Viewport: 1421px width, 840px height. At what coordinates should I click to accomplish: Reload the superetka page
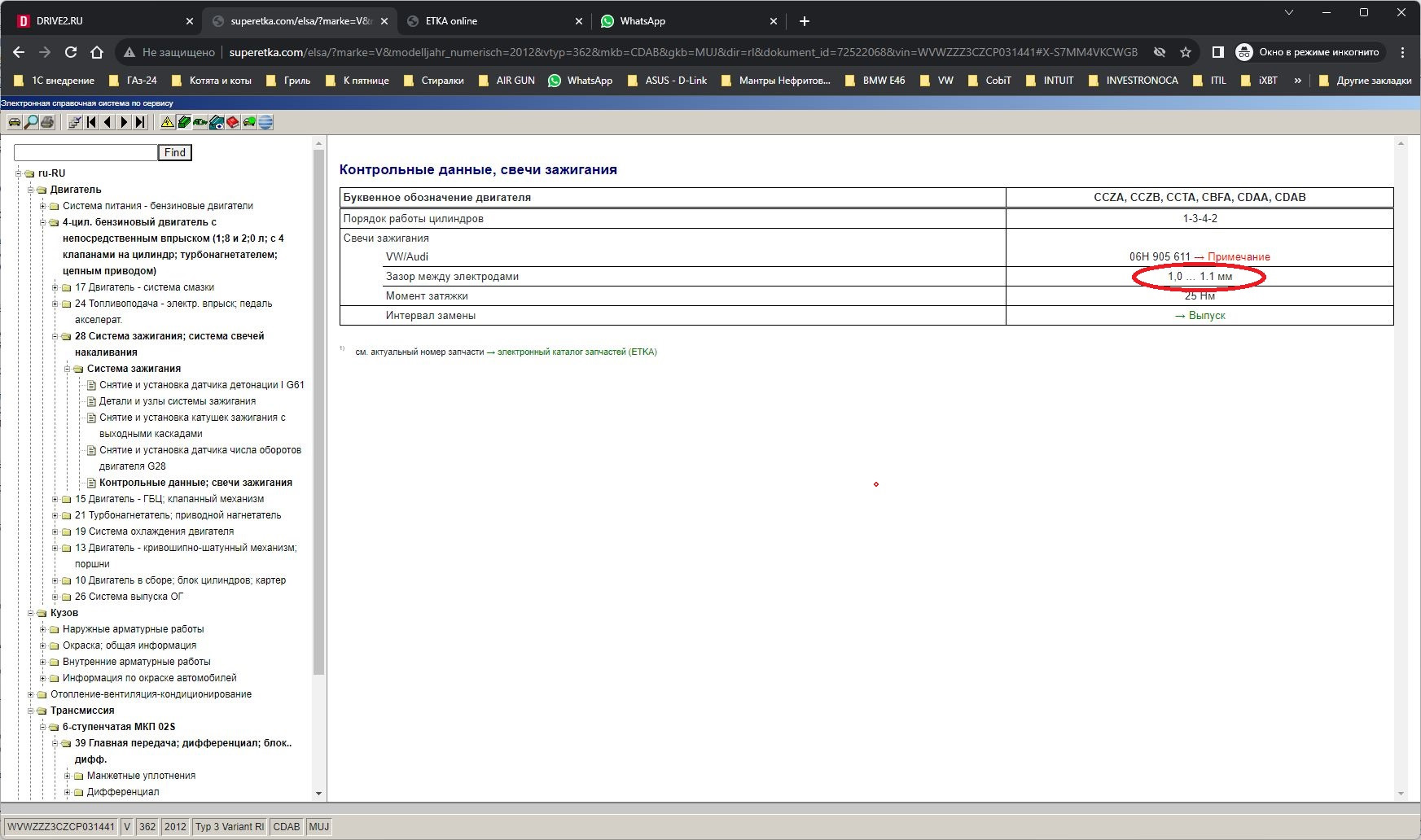pos(71,52)
